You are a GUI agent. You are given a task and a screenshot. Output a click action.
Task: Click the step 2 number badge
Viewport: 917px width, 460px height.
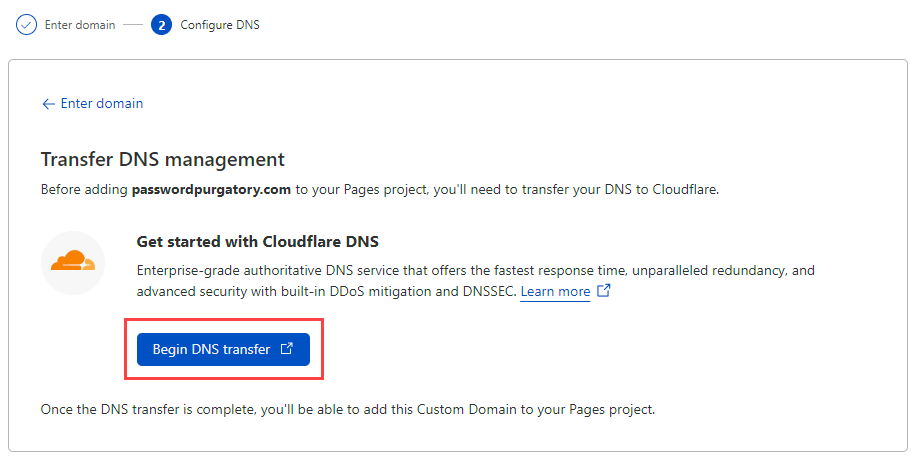[x=161, y=25]
